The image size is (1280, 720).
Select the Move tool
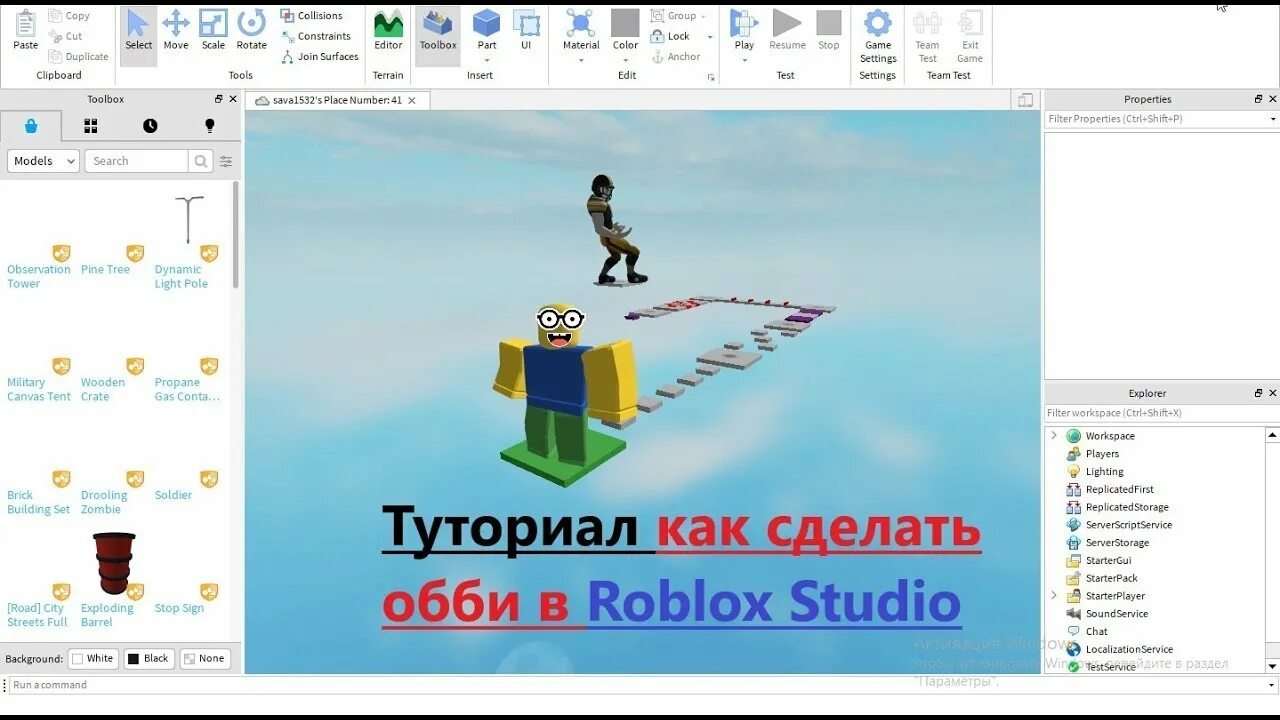pyautogui.click(x=176, y=31)
